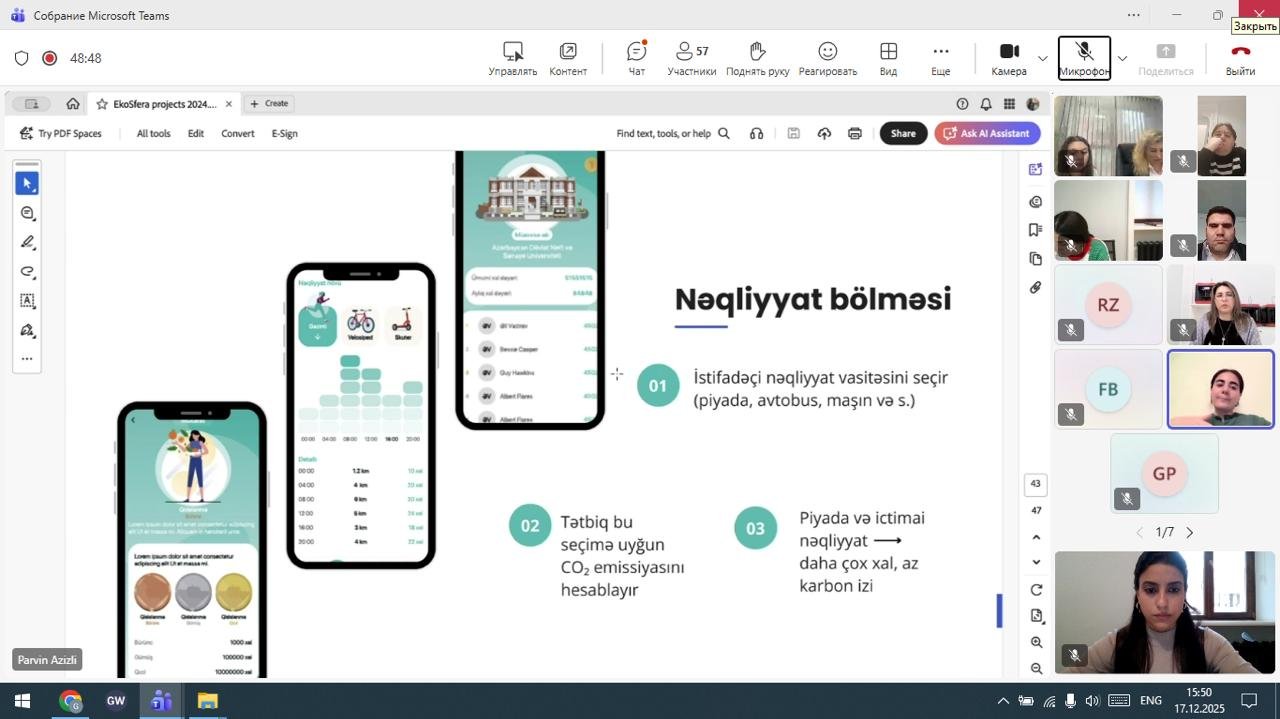Toggle the camera on or off

1009,58
